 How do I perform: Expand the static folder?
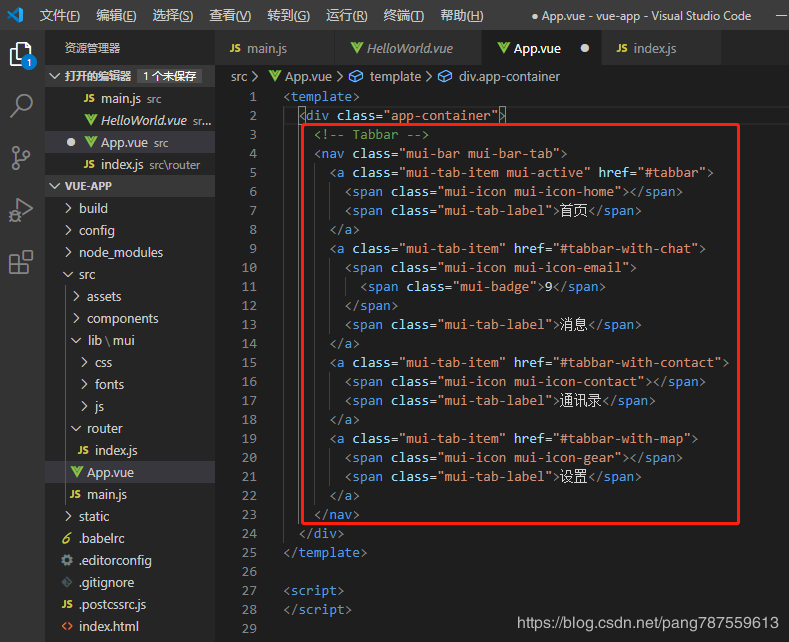[69, 516]
